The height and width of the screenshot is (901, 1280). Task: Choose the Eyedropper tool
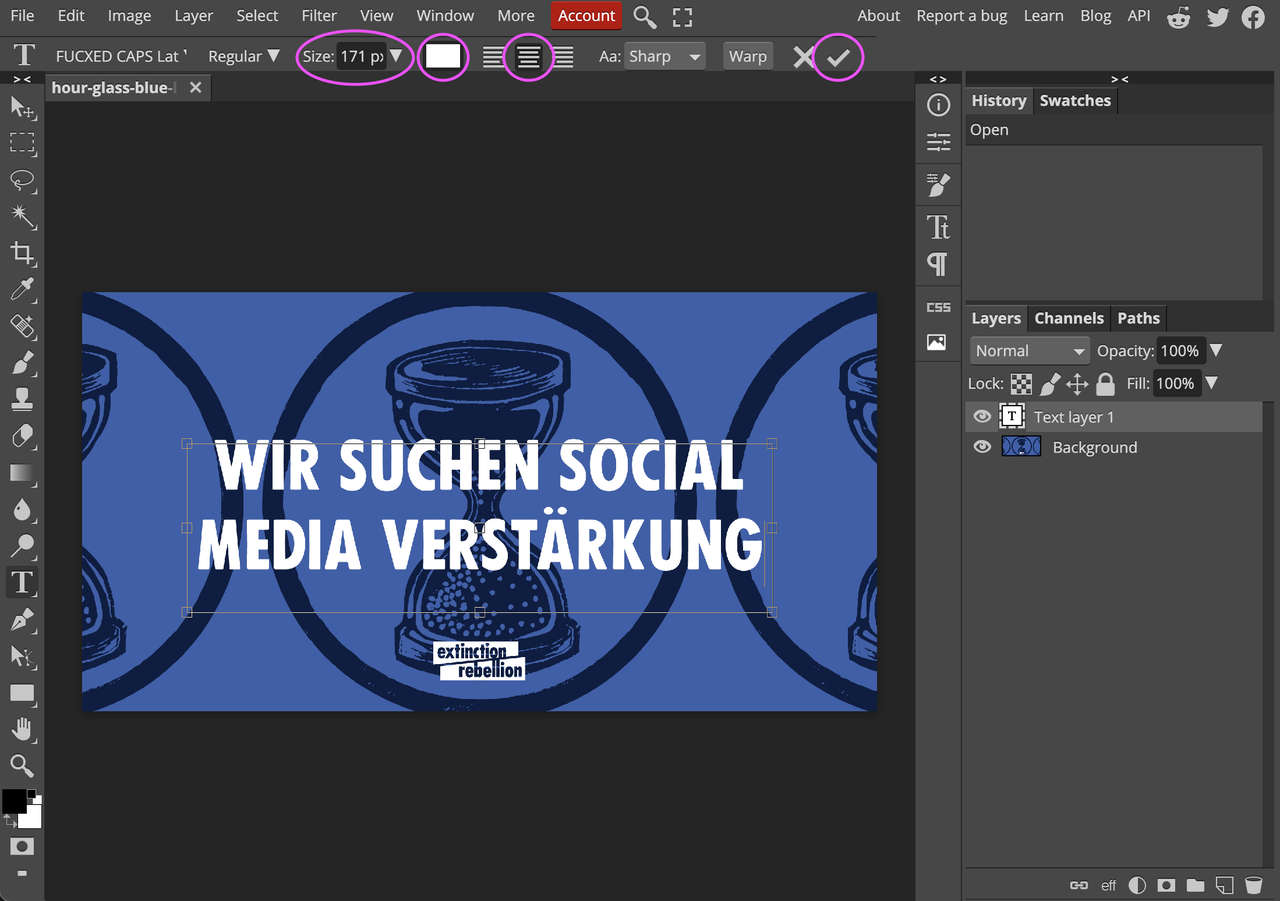22,290
